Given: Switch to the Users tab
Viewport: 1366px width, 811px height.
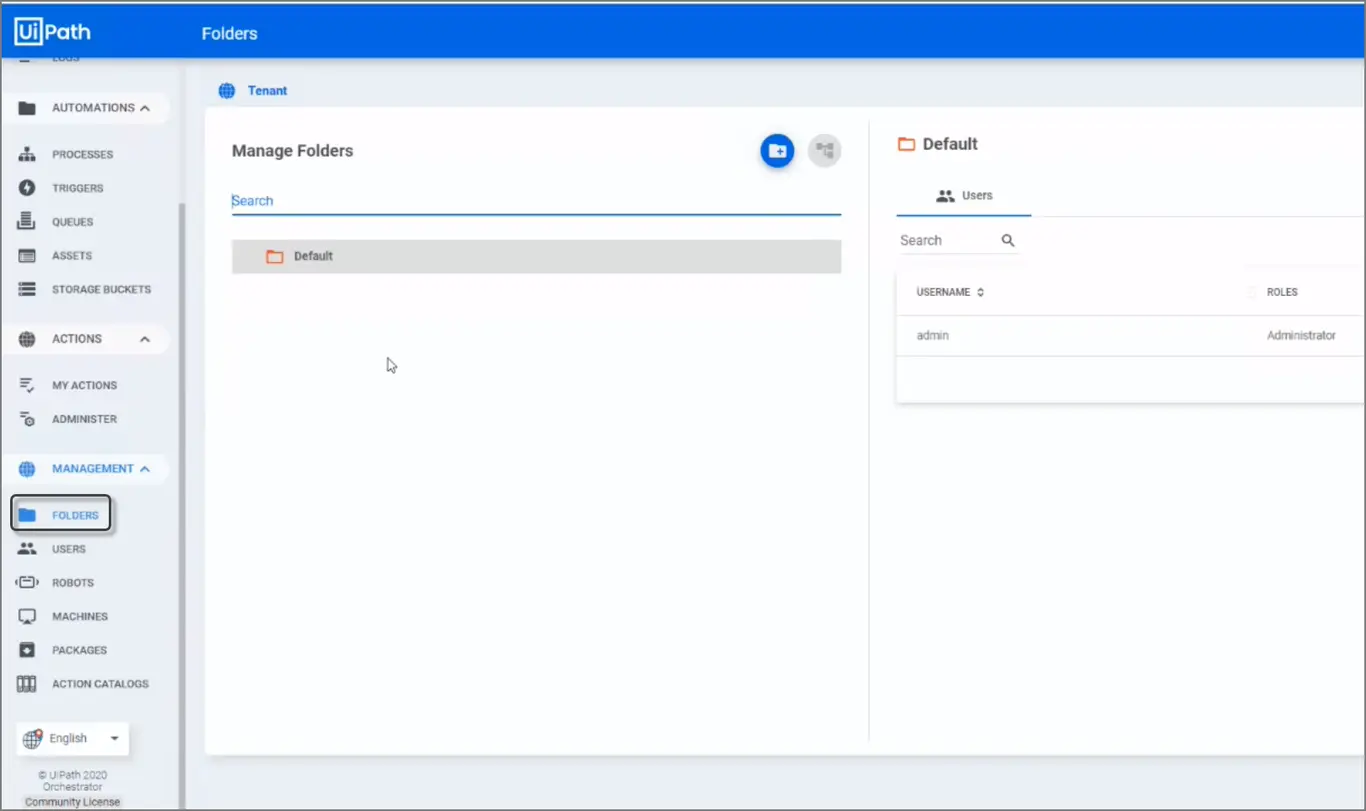Looking at the screenshot, I should 964,196.
